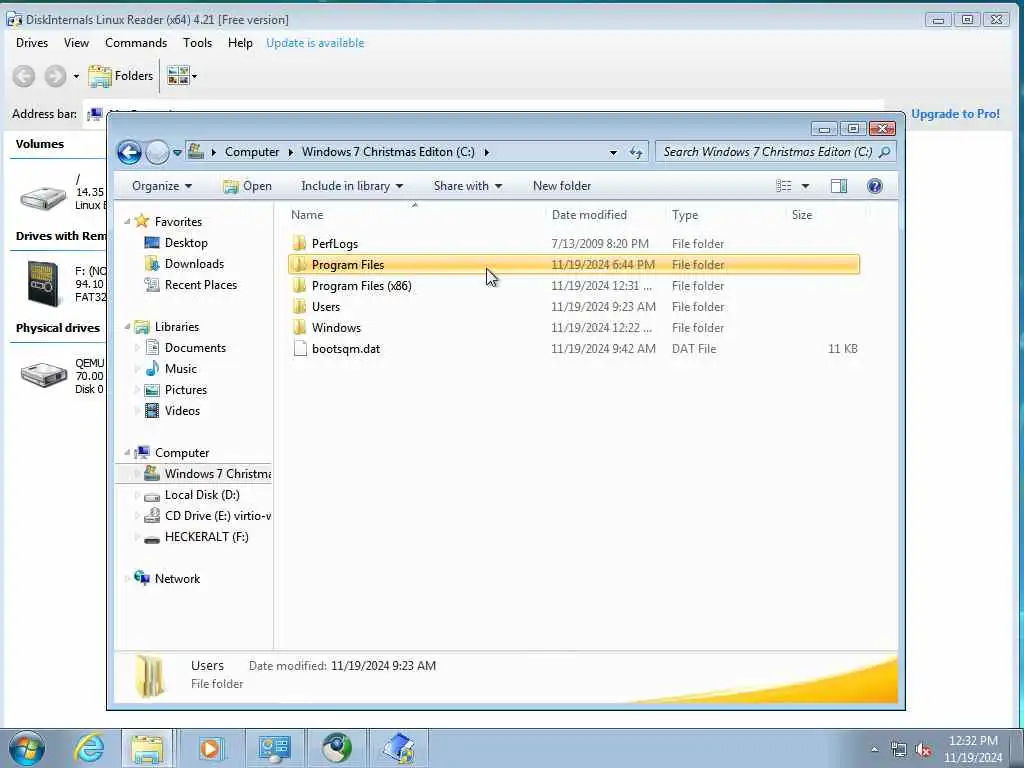Open the address bar previous locations dropdown
1024x768 pixels.
coord(613,153)
